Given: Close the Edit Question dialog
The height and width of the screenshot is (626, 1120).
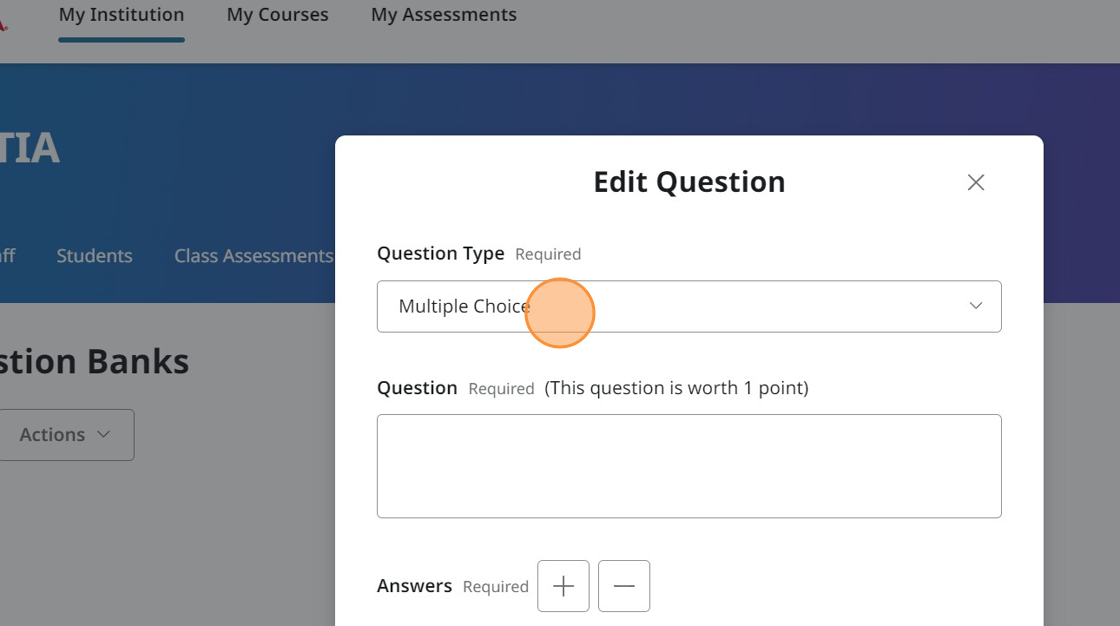Looking at the screenshot, I should (976, 182).
